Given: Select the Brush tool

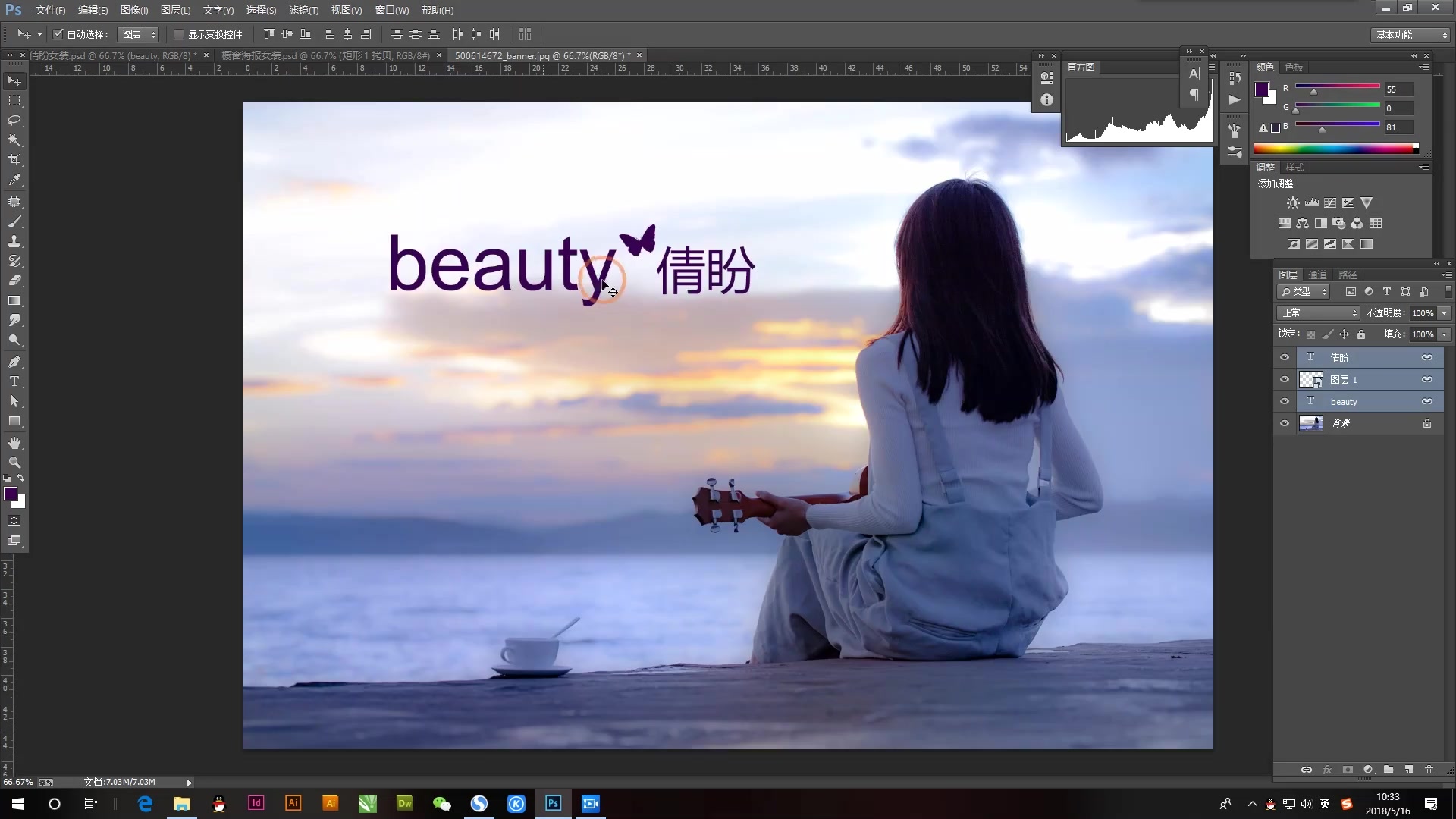Looking at the screenshot, I should pos(14,221).
